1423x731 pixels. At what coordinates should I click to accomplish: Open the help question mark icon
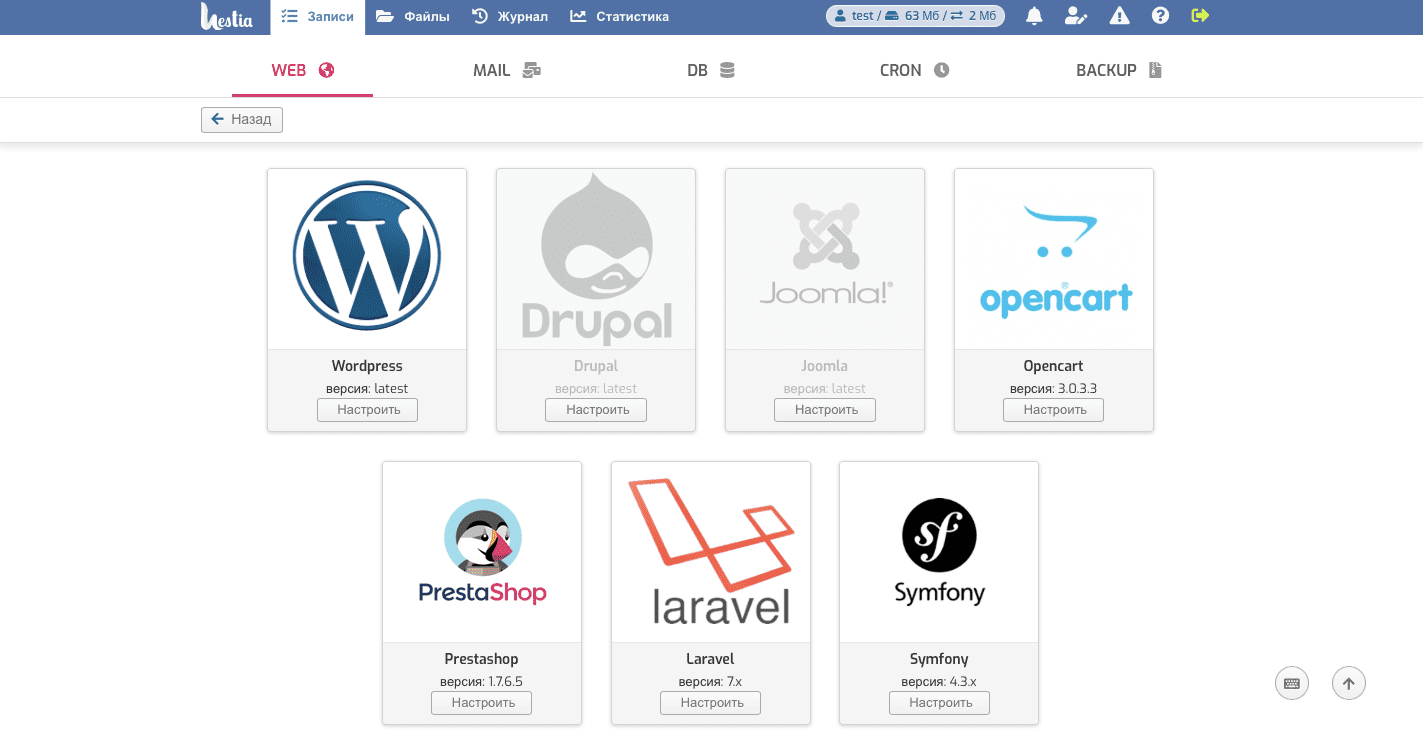coord(1160,16)
